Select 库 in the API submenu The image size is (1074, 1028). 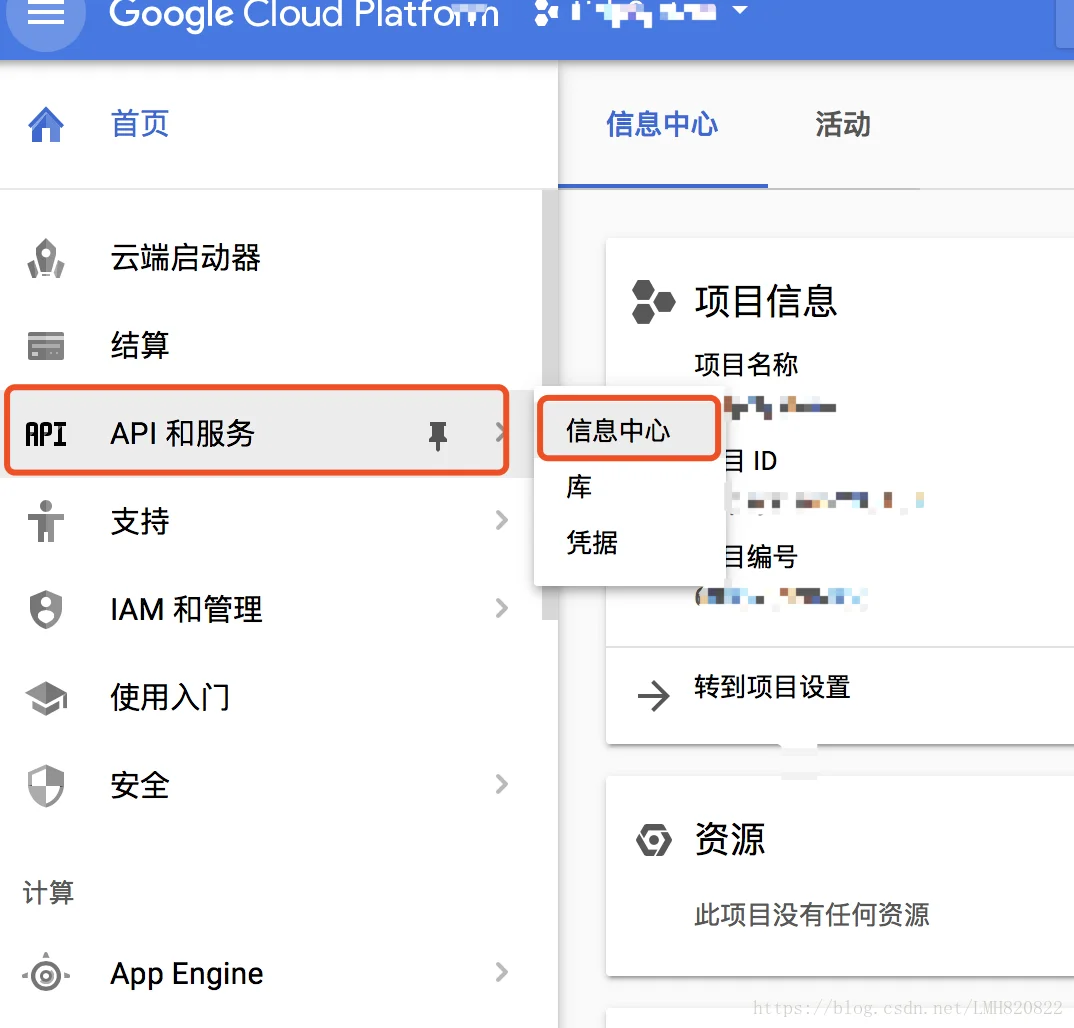(x=628, y=487)
